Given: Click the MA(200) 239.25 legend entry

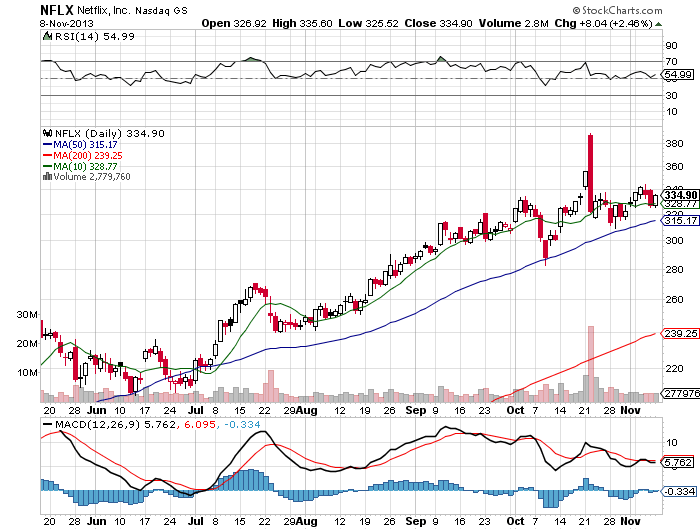Looking at the screenshot, I should [83, 155].
